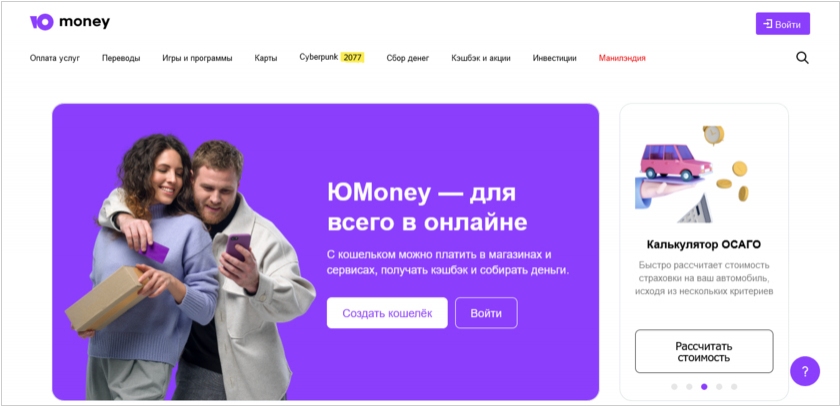Click the ЮMoney logo icon
This screenshot has width=840, height=406.
(x=41, y=22)
